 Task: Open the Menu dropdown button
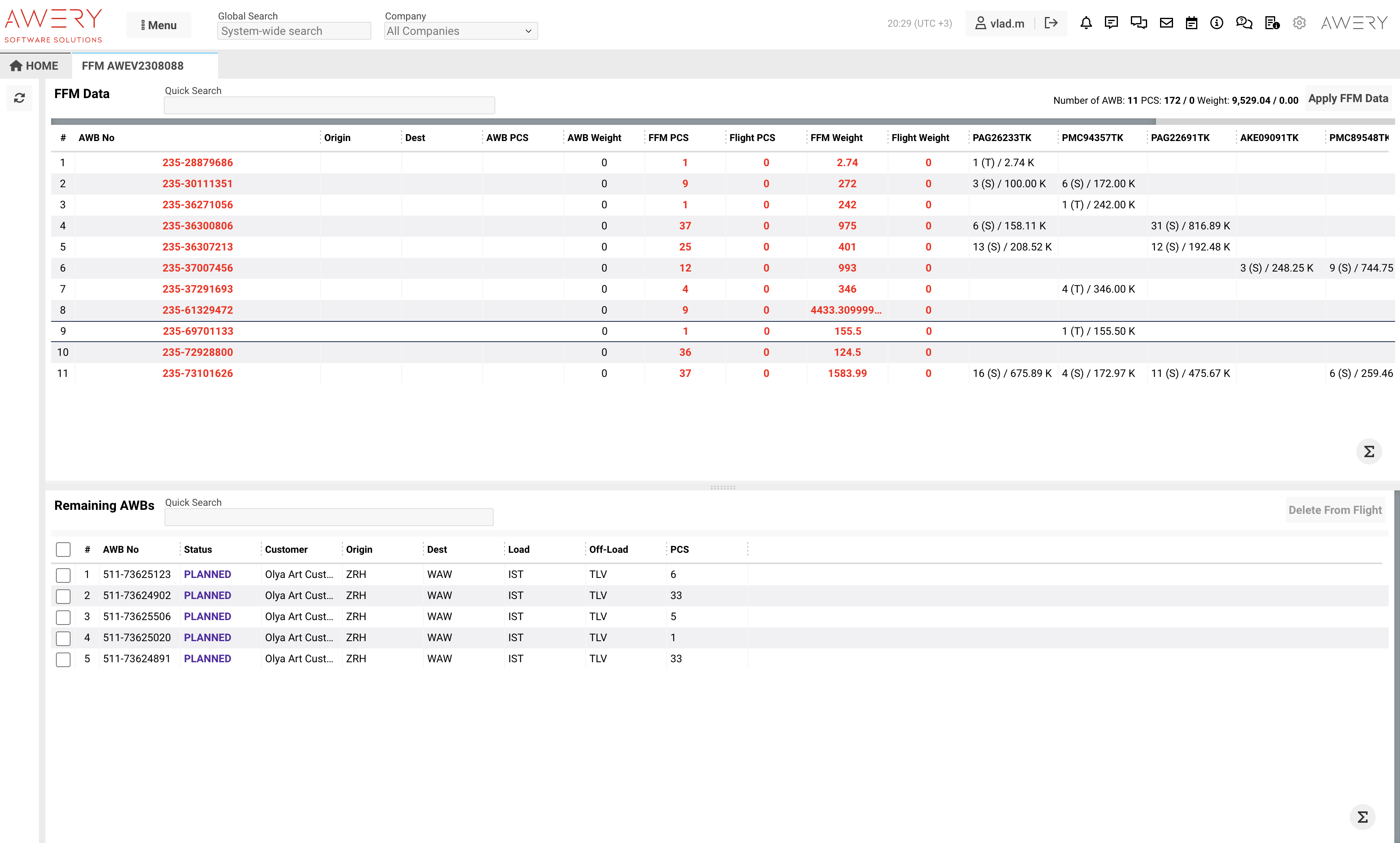[158, 26]
